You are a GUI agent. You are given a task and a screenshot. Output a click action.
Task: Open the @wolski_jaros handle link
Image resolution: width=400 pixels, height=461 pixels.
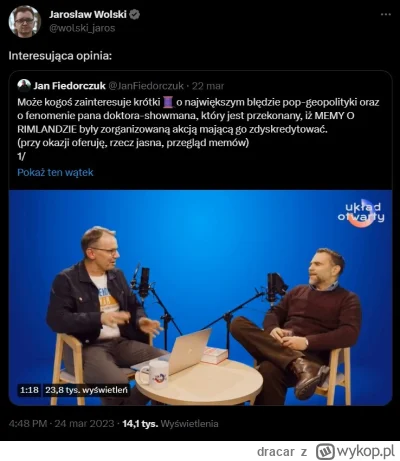(x=82, y=28)
